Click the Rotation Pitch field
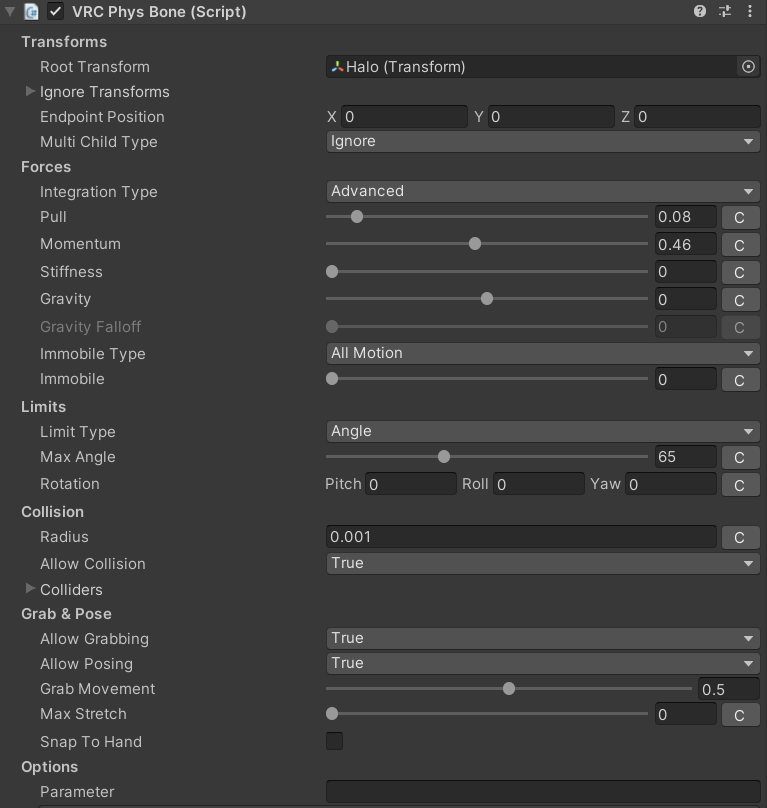Screen dimensions: 767x808 tap(411, 484)
